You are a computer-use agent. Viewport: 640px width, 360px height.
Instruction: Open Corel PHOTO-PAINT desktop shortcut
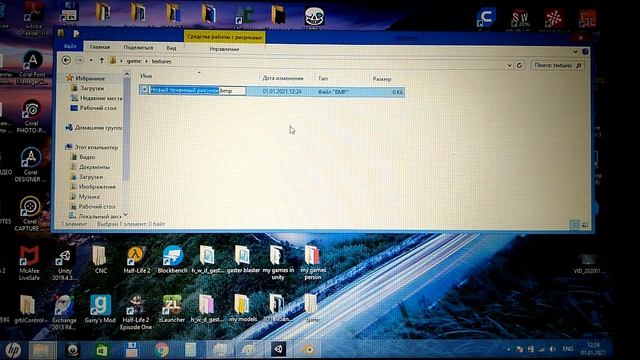31,116
